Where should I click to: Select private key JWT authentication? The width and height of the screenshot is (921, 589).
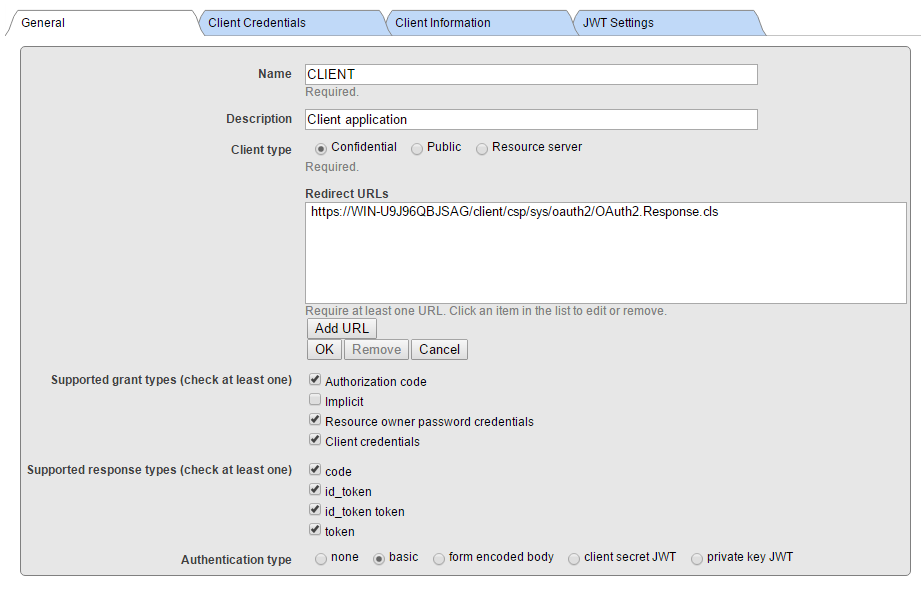[x=697, y=558]
